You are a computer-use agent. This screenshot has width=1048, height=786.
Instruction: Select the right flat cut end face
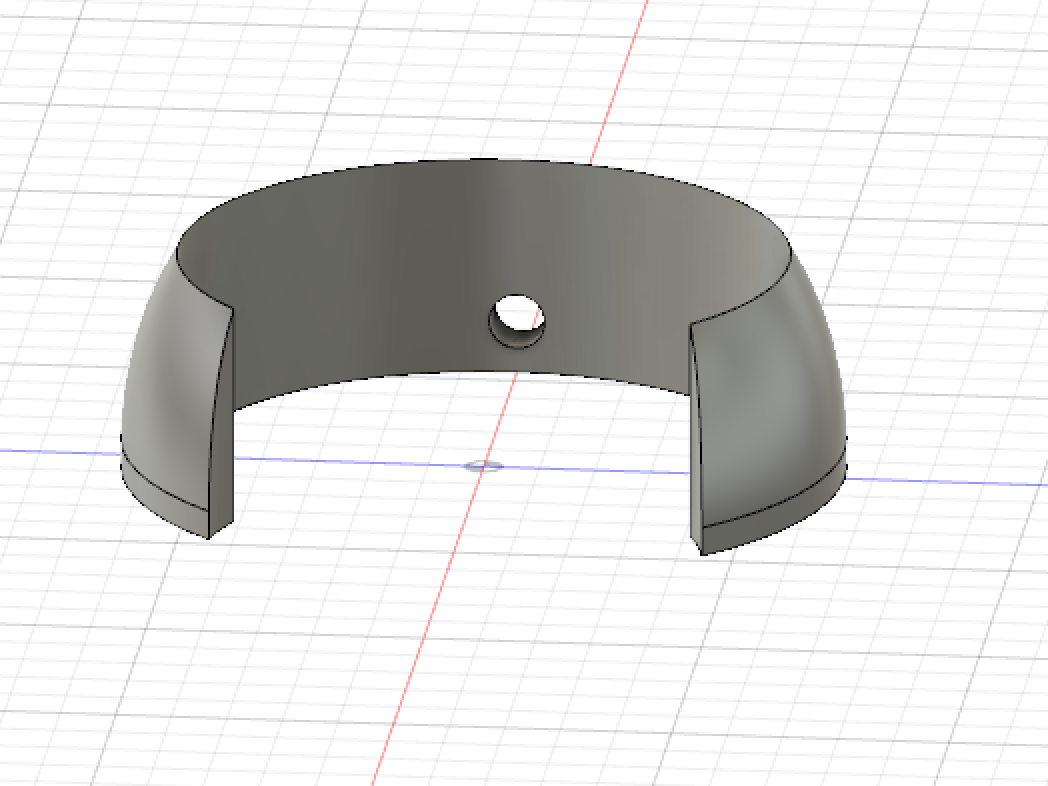(x=696, y=441)
